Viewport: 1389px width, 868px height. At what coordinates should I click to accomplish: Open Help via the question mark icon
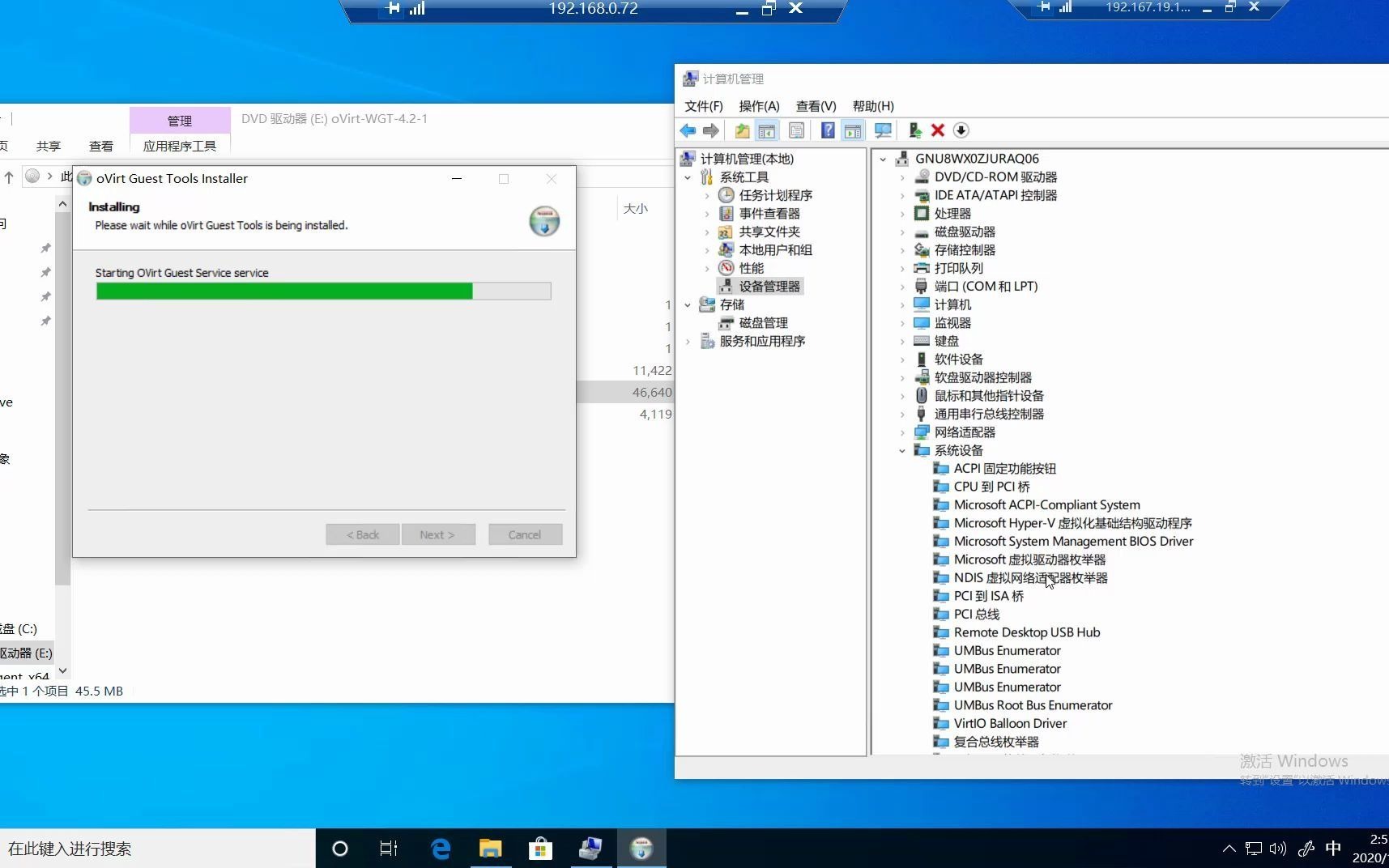pos(828,130)
